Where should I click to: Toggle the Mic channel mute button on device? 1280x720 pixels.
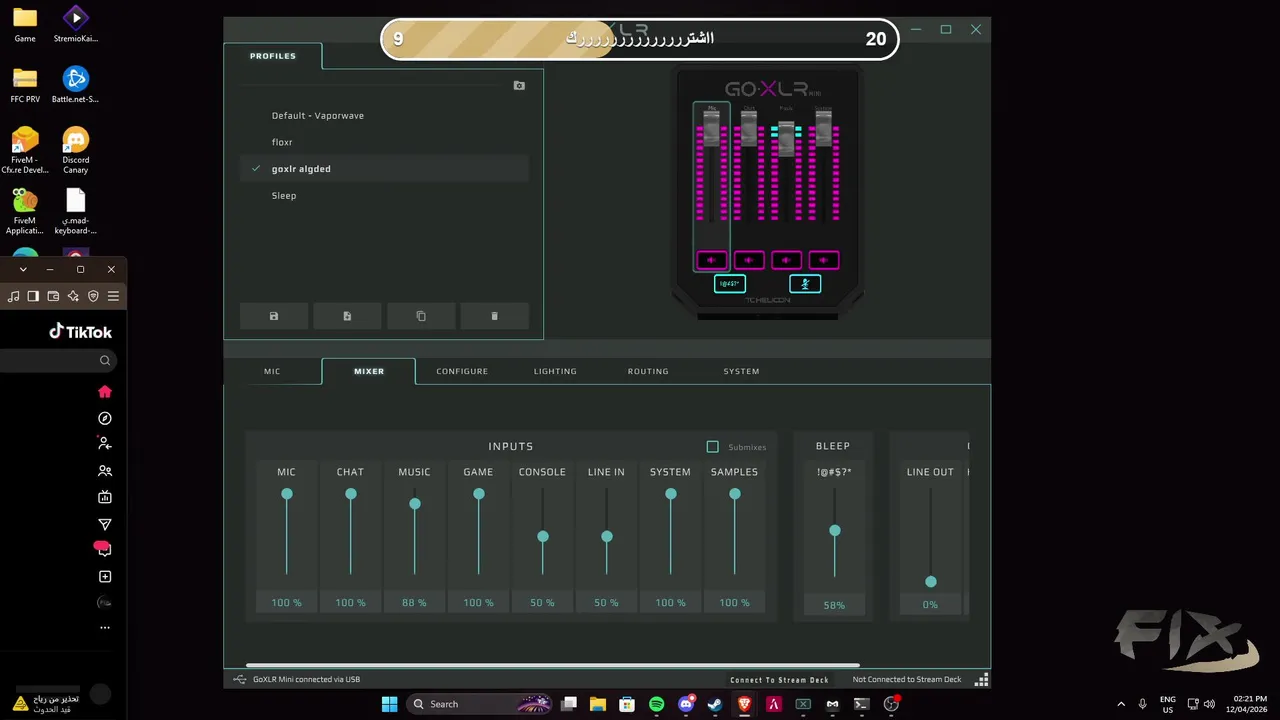712,260
